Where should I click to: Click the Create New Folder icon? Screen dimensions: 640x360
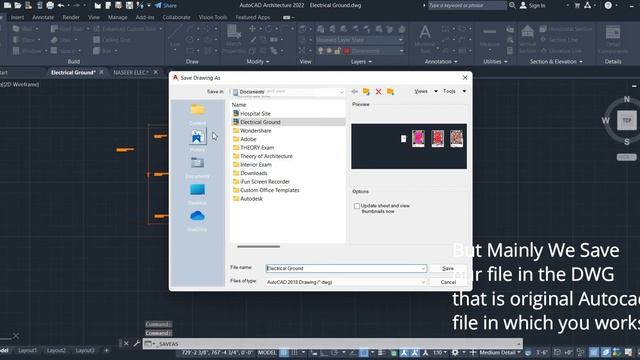391,91
